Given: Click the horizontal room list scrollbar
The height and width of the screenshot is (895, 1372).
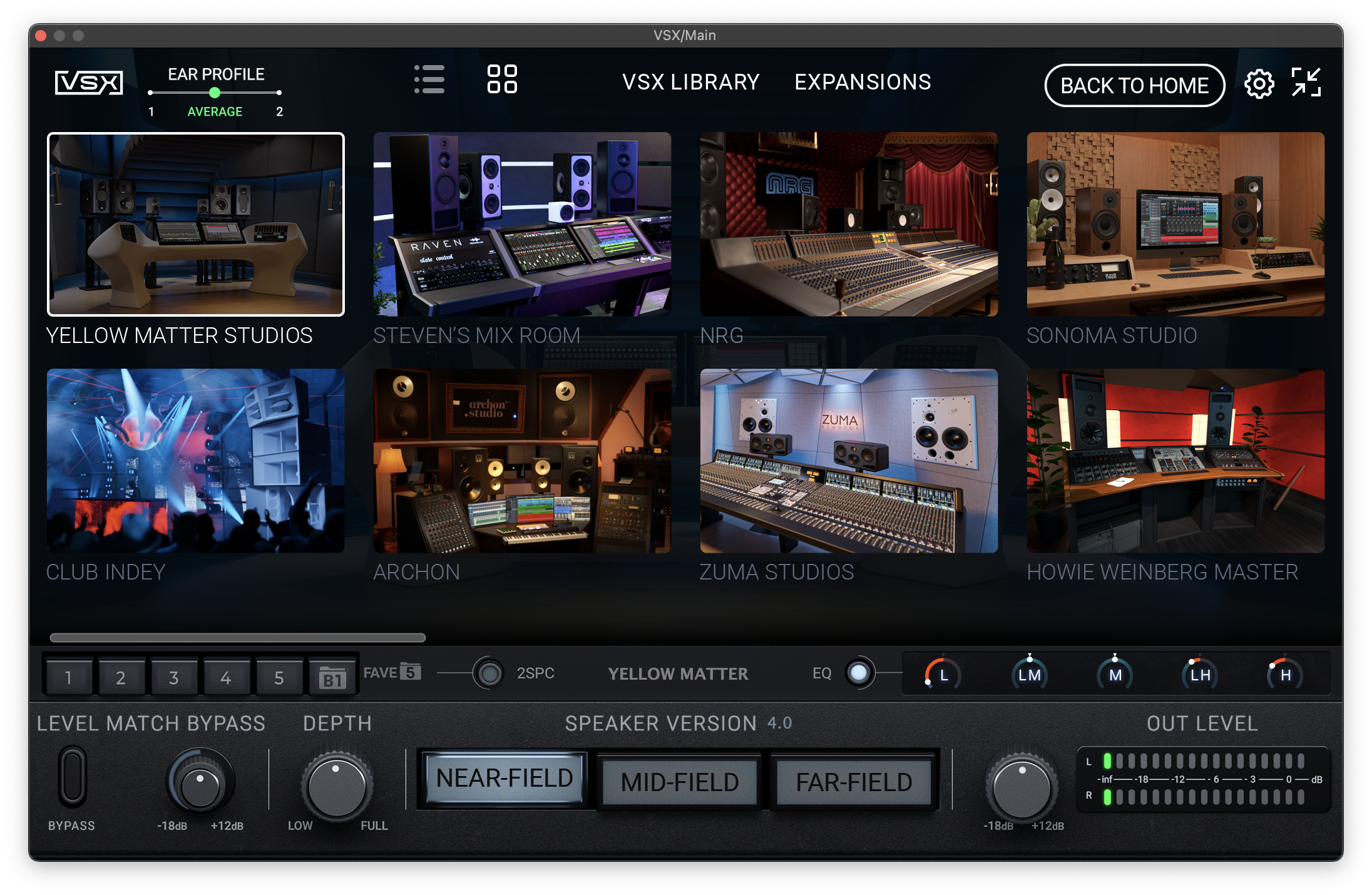Looking at the screenshot, I should (238, 638).
